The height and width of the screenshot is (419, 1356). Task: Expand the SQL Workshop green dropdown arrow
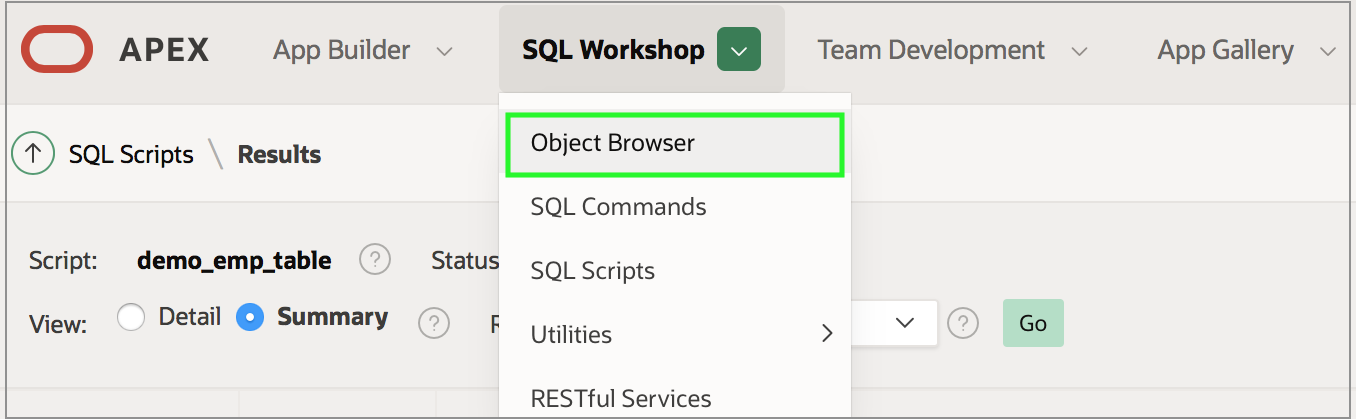pos(738,50)
